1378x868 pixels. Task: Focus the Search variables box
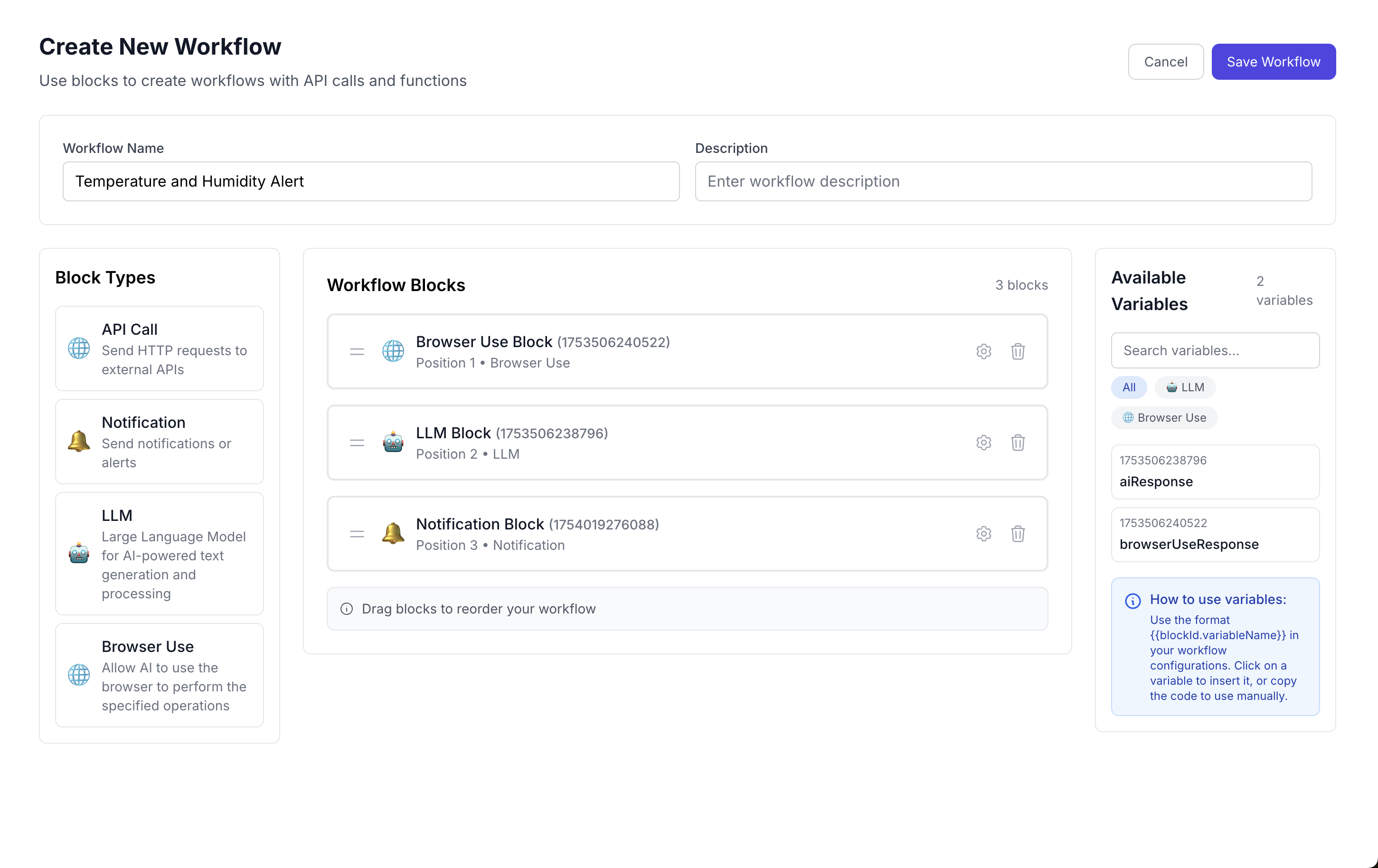pyautogui.click(x=1215, y=351)
